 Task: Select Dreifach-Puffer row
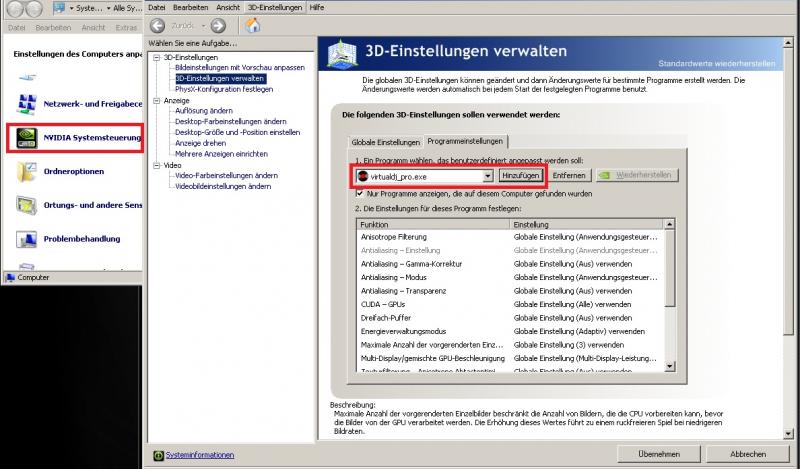pos(511,318)
